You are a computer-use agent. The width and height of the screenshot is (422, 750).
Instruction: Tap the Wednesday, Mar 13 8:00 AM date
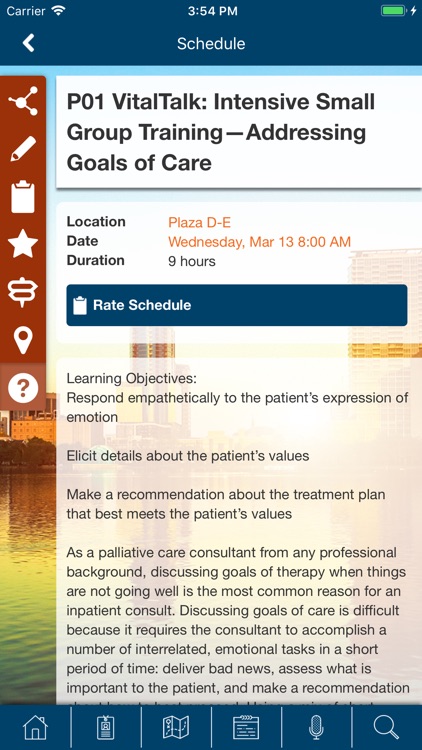point(259,242)
